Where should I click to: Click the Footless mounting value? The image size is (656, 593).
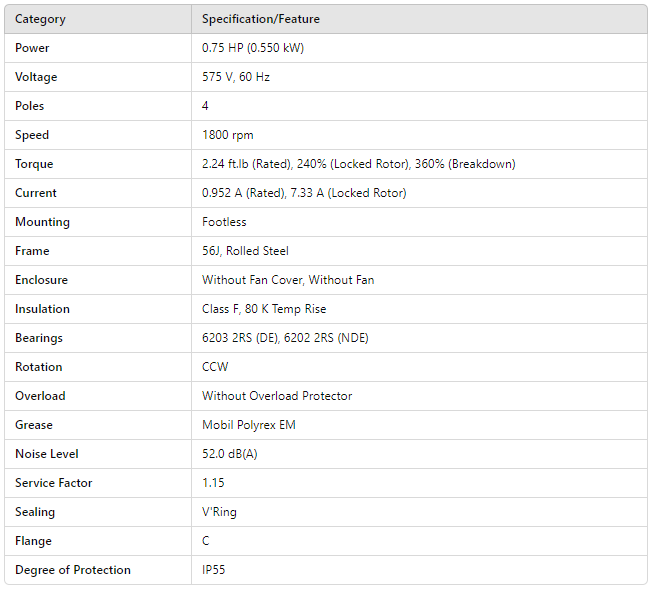[226, 222]
